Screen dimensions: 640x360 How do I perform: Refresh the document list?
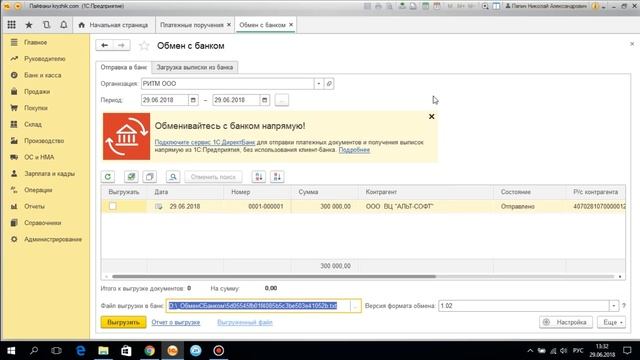pyautogui.click(x=108, y=177)
